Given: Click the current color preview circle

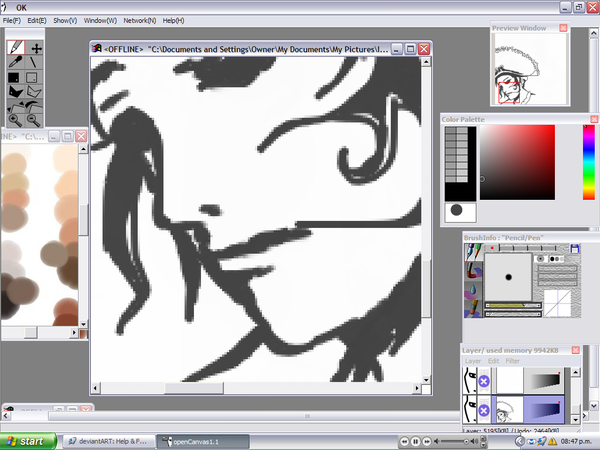Looking at the screenshot, I should [457, 210].
